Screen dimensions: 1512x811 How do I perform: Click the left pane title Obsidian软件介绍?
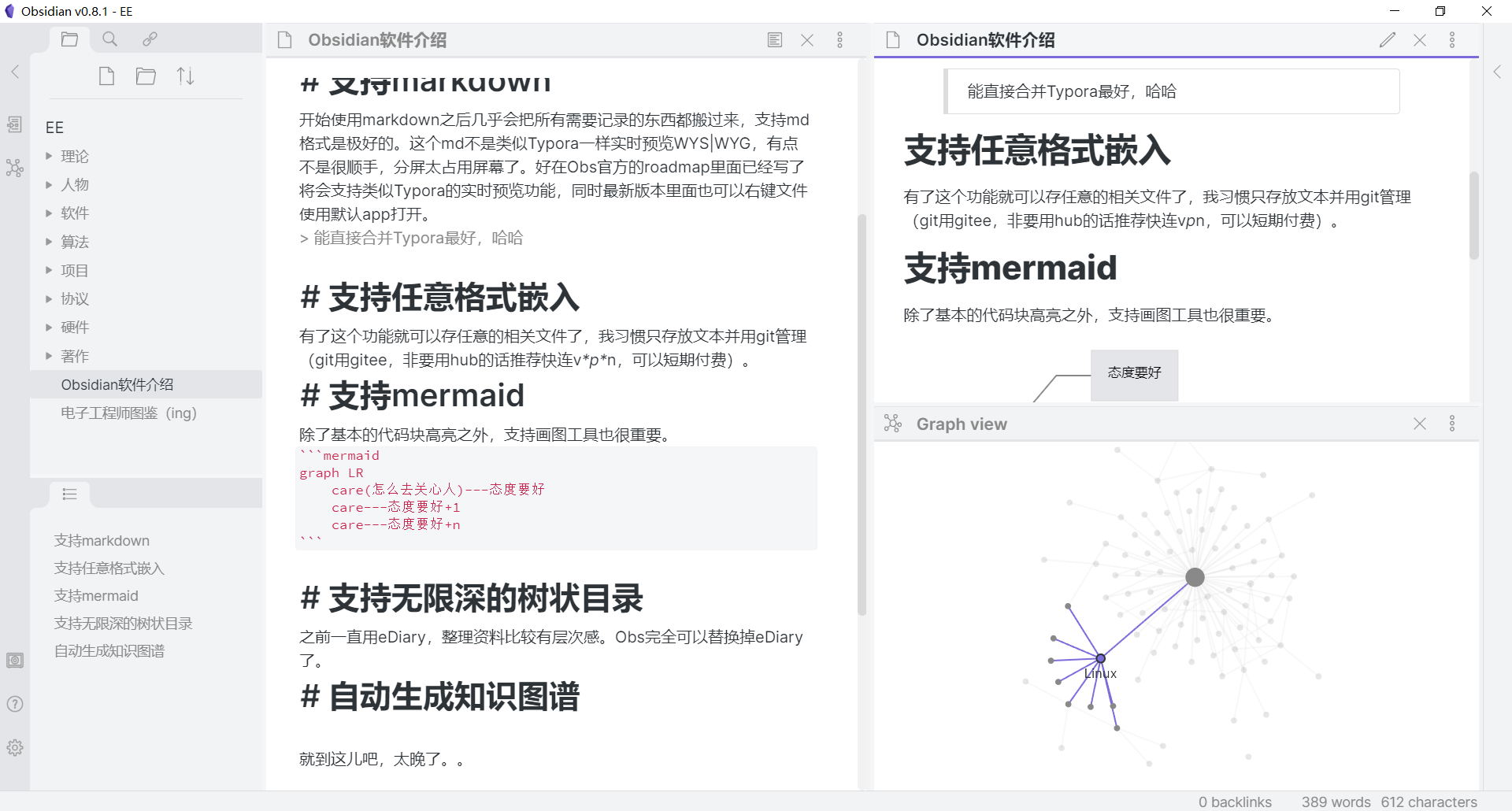coord(377,40)
